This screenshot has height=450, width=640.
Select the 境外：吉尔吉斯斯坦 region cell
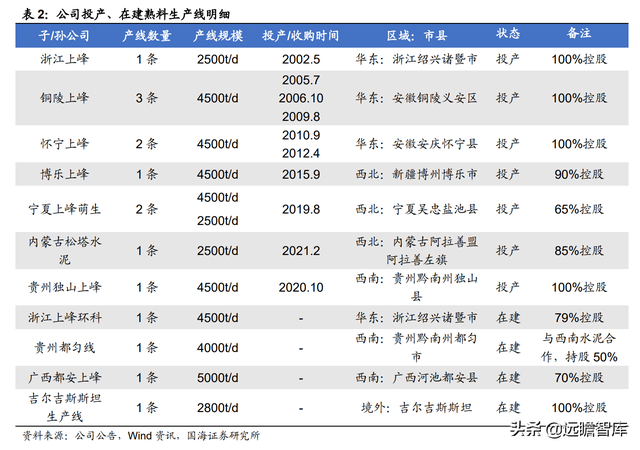pos(416,408)
